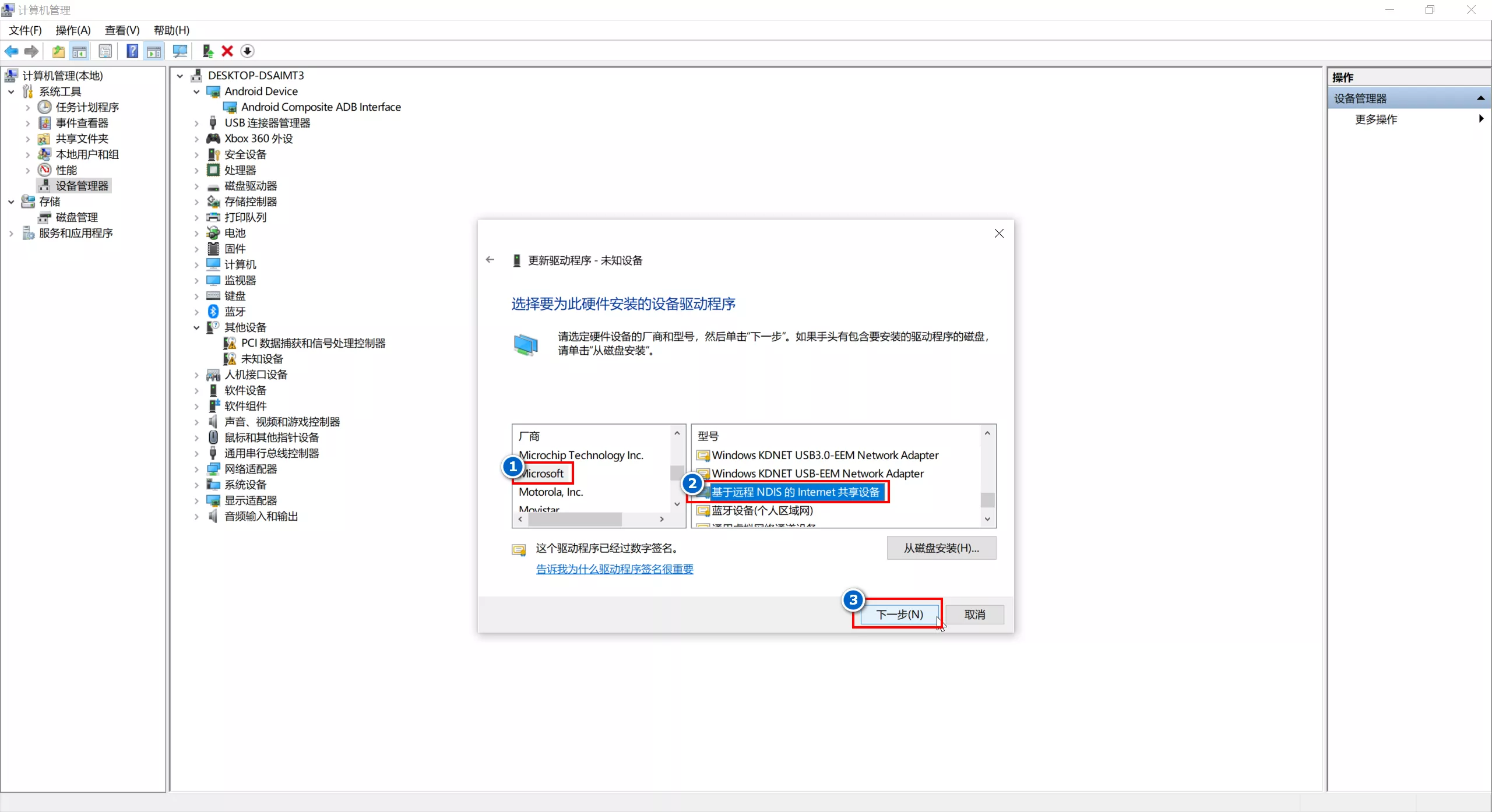Collapse the 其他设备 device category
This screenshot has height=812, width=1492.
pos(196,328)
